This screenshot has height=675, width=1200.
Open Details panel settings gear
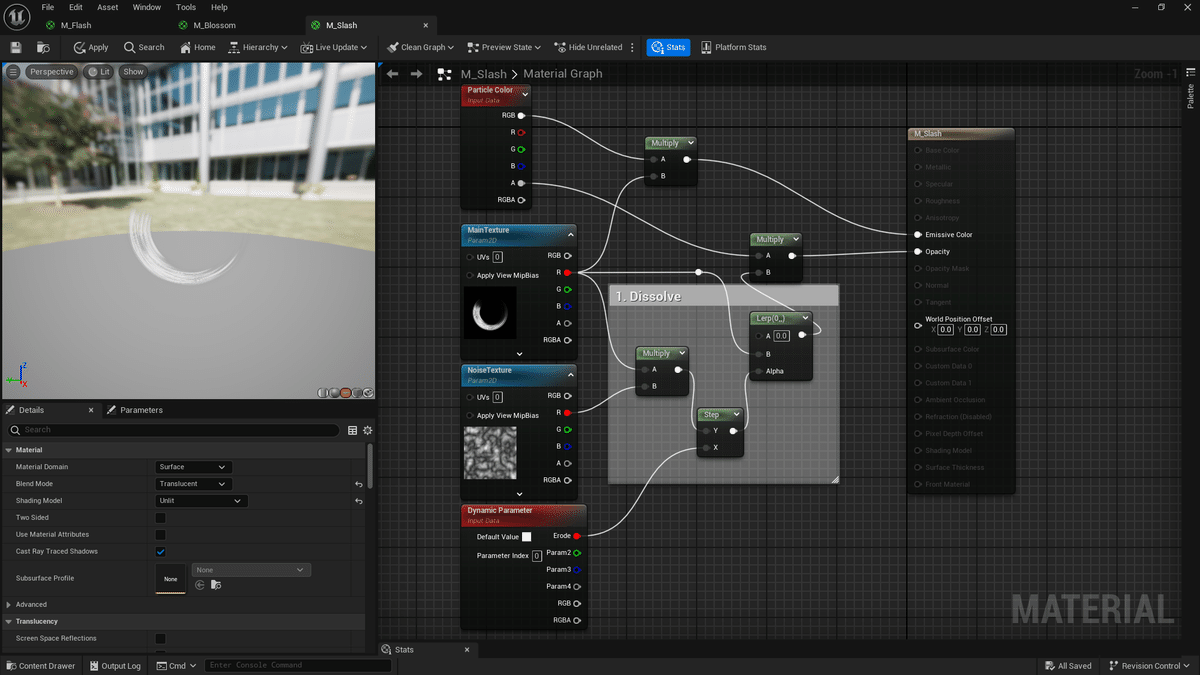pyautogui.click(x=367, y=430)
